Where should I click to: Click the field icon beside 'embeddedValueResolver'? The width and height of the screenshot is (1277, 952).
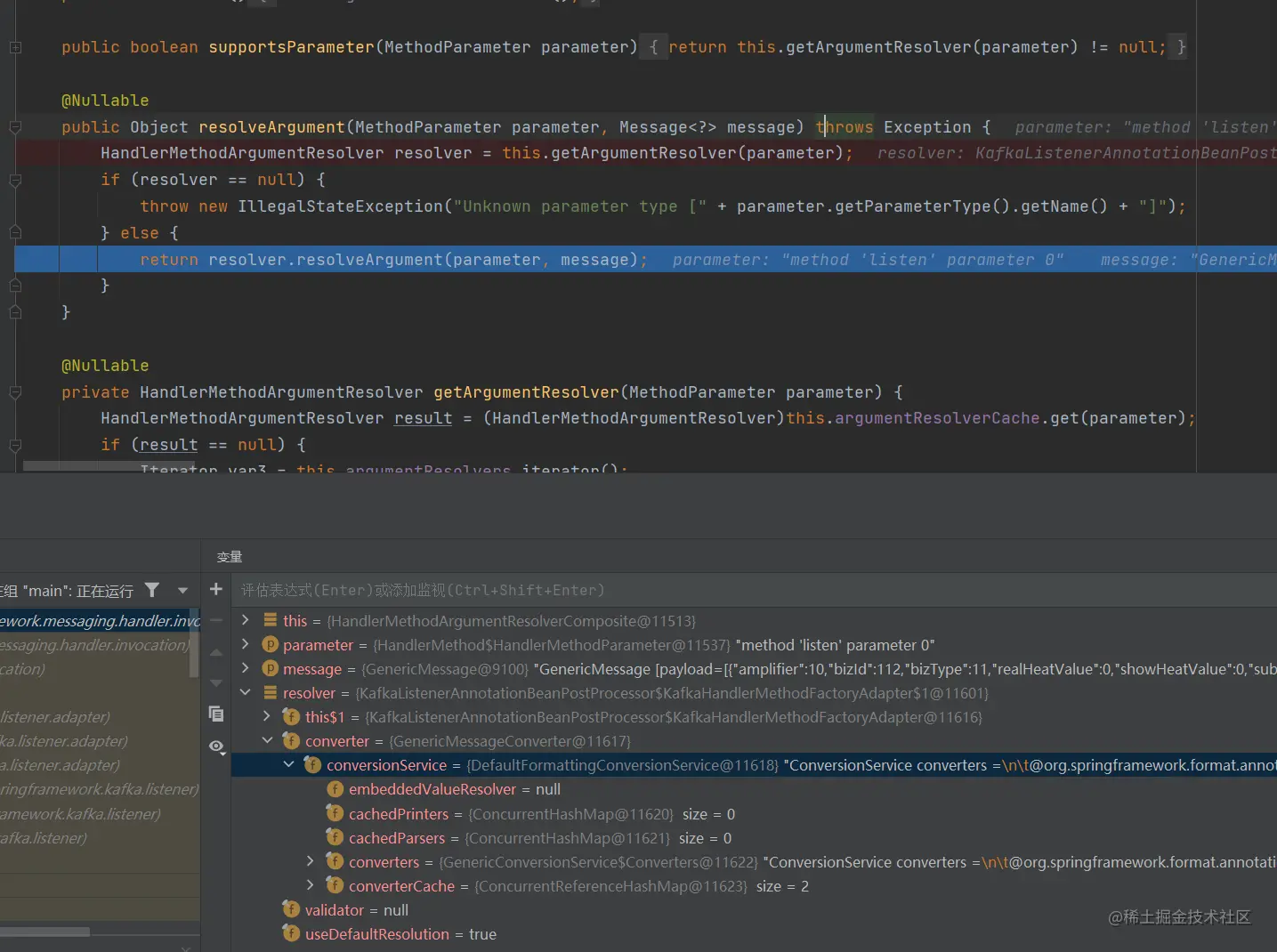[335, 789]
